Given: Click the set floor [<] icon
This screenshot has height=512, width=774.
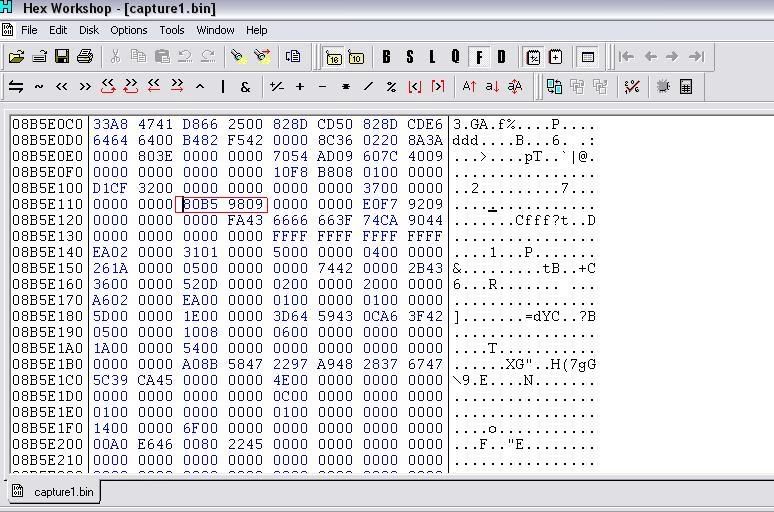Looking at the screenshot, I should [415, 87].
